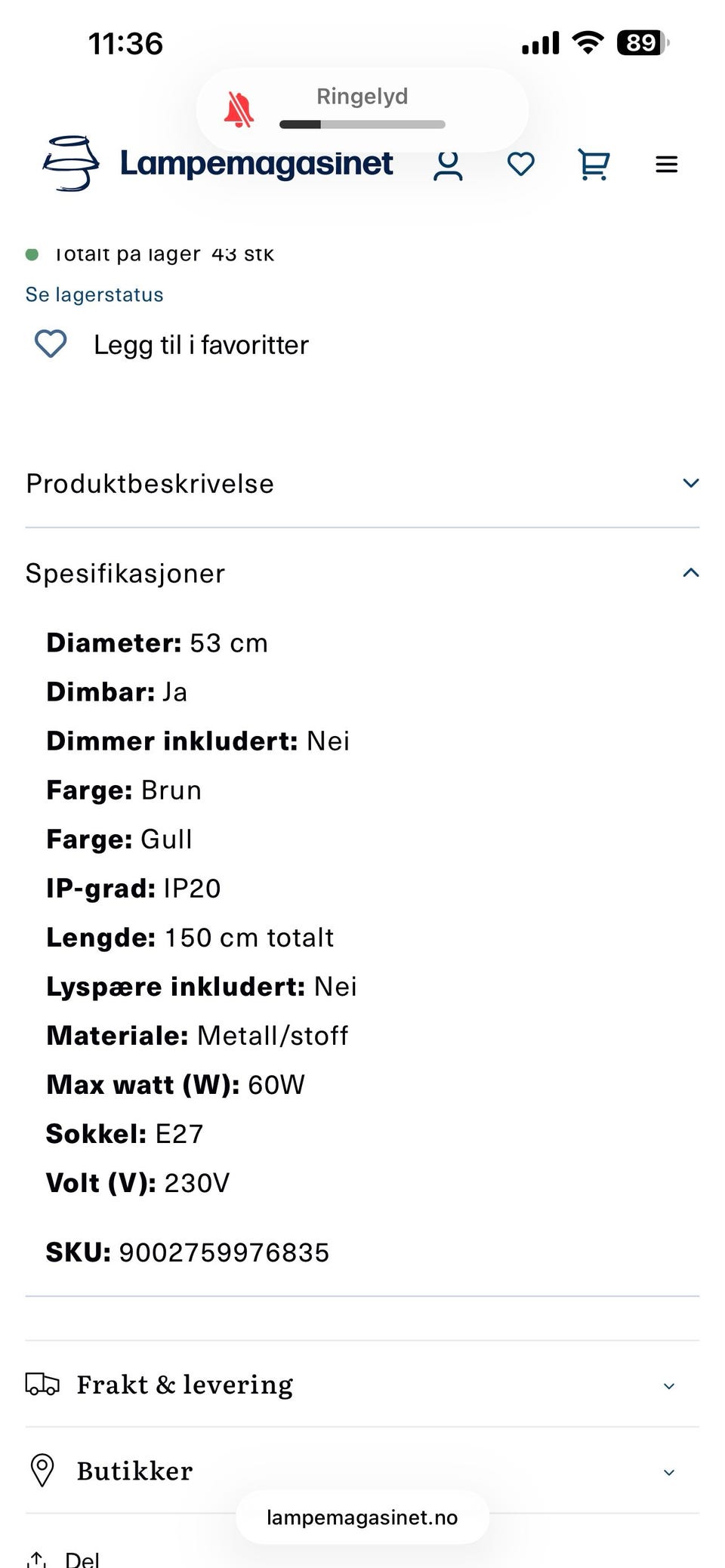Open the shopping cart icon
Image resolution: width=725 pixels, height=1568 pixels.
click(594, 164)
